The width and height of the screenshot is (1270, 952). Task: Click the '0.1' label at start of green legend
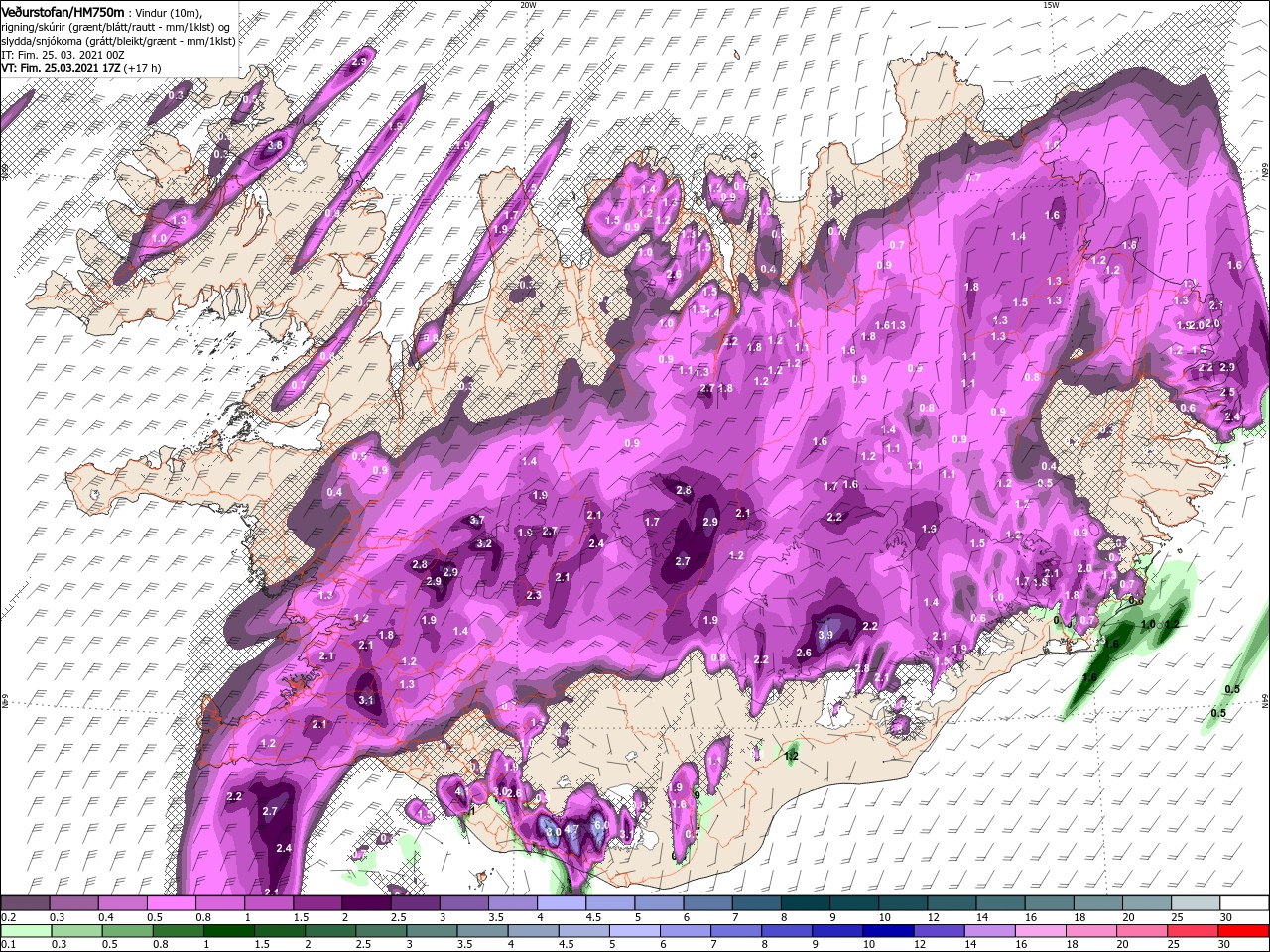tap(8, 944)
